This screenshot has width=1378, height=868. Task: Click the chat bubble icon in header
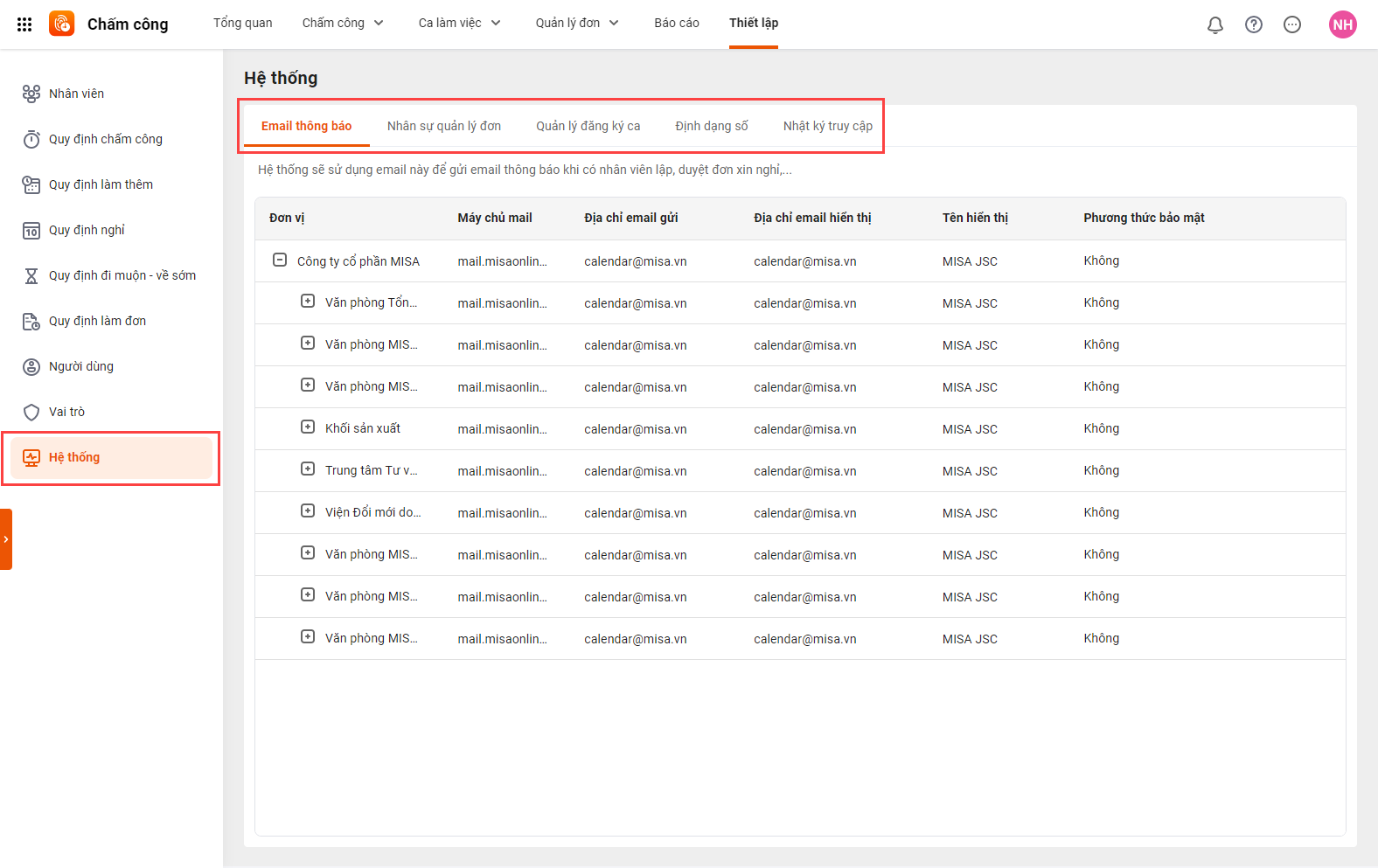click(x=1292, y=24)
